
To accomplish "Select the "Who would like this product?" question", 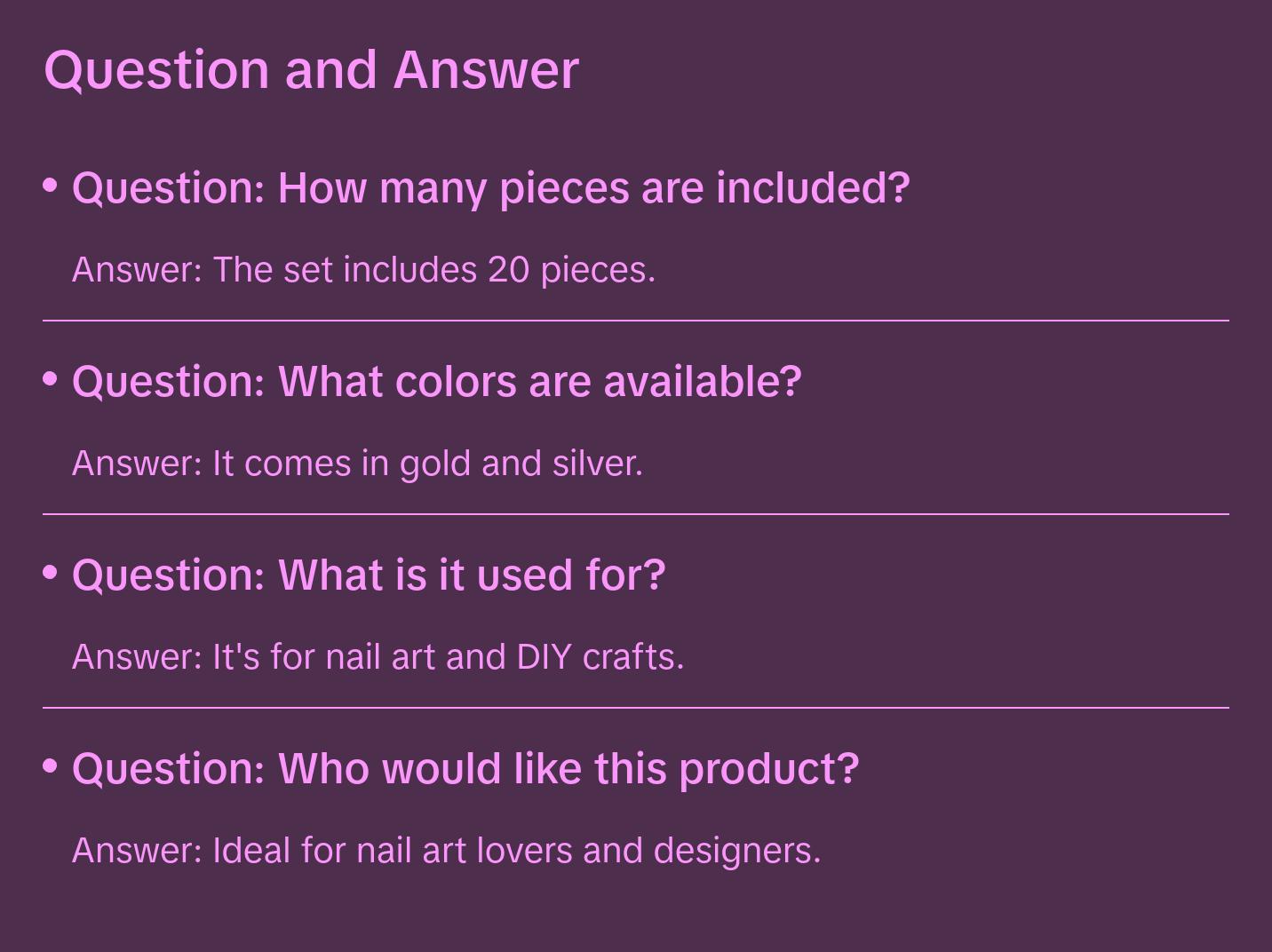I will tap(465, 769).
